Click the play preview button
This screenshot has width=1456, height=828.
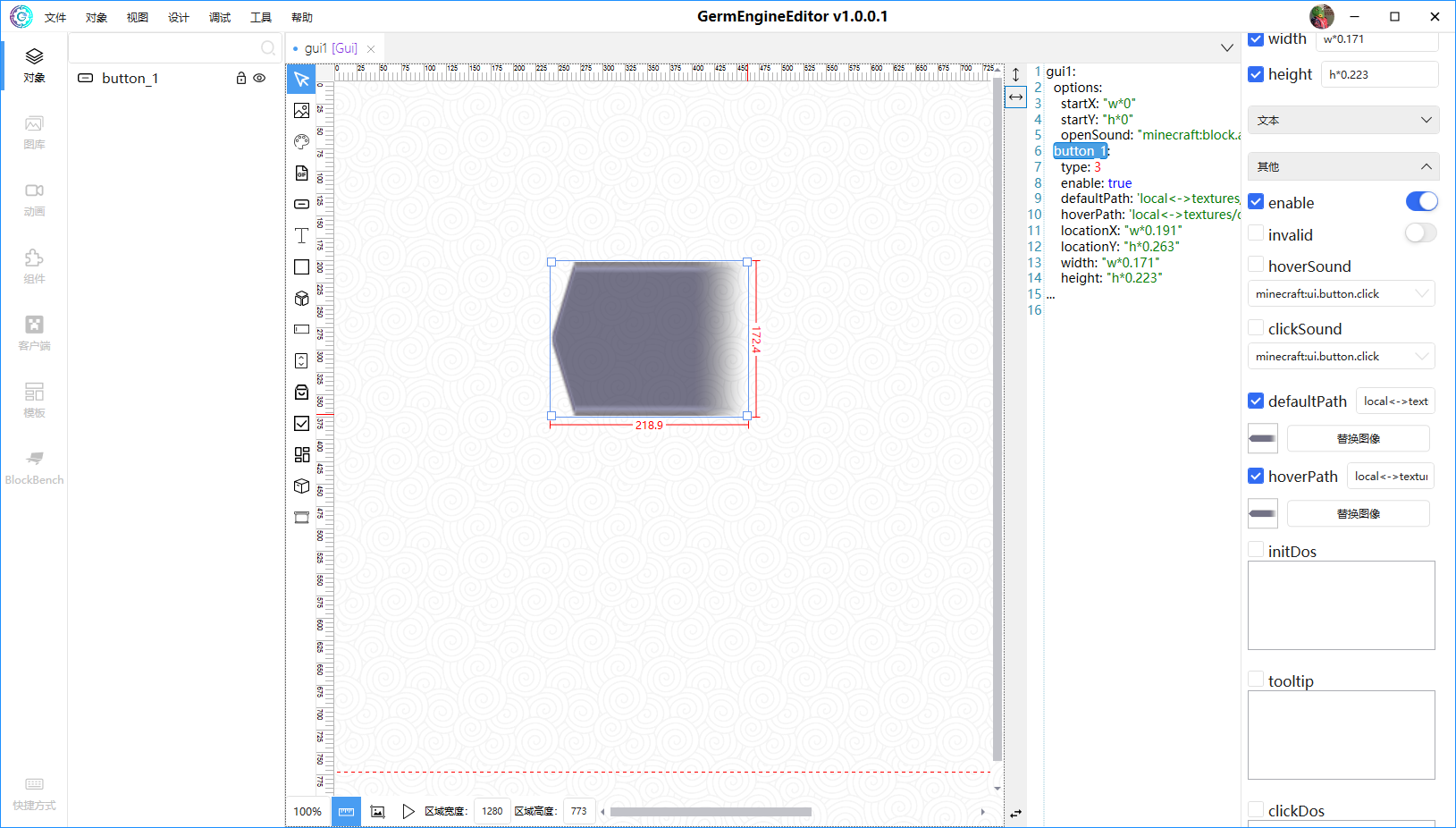(x=408, y=812)
